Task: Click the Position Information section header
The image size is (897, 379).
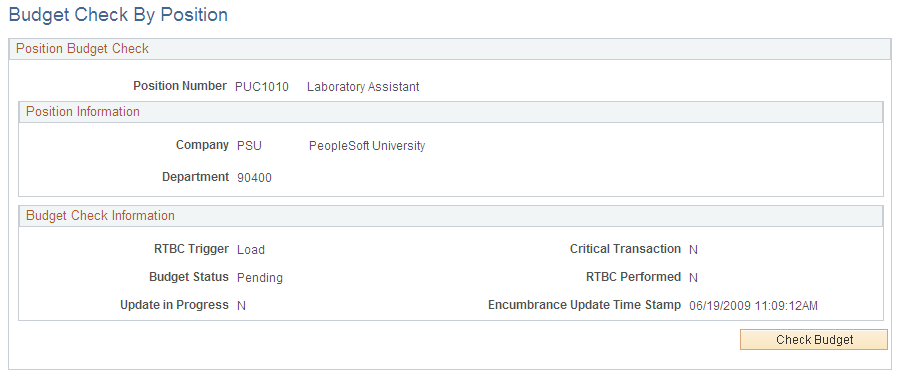Action: [83, 111]
